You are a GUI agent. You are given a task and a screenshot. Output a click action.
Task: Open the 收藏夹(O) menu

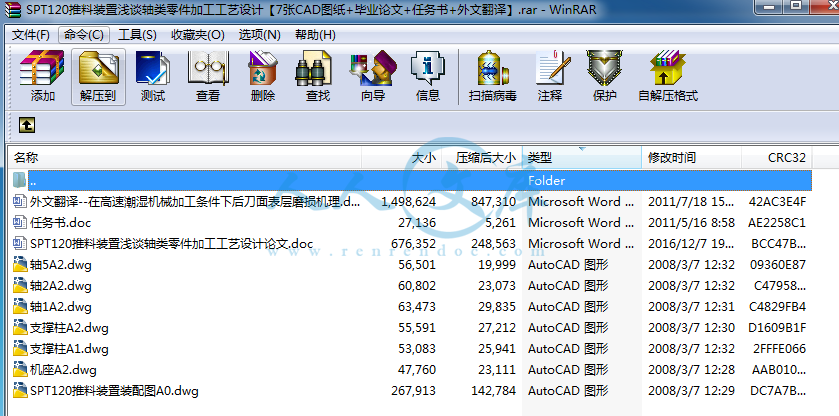[197, 35]
